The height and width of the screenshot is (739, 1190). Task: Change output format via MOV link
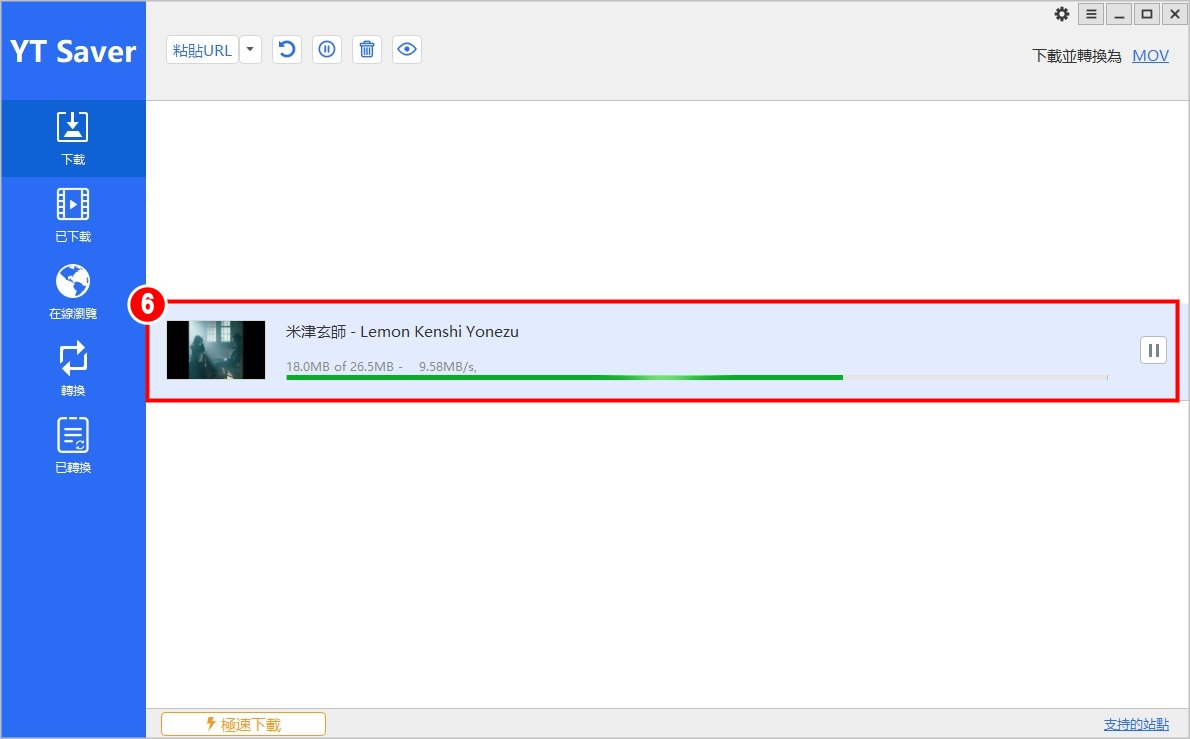(x=1150, y=55)
